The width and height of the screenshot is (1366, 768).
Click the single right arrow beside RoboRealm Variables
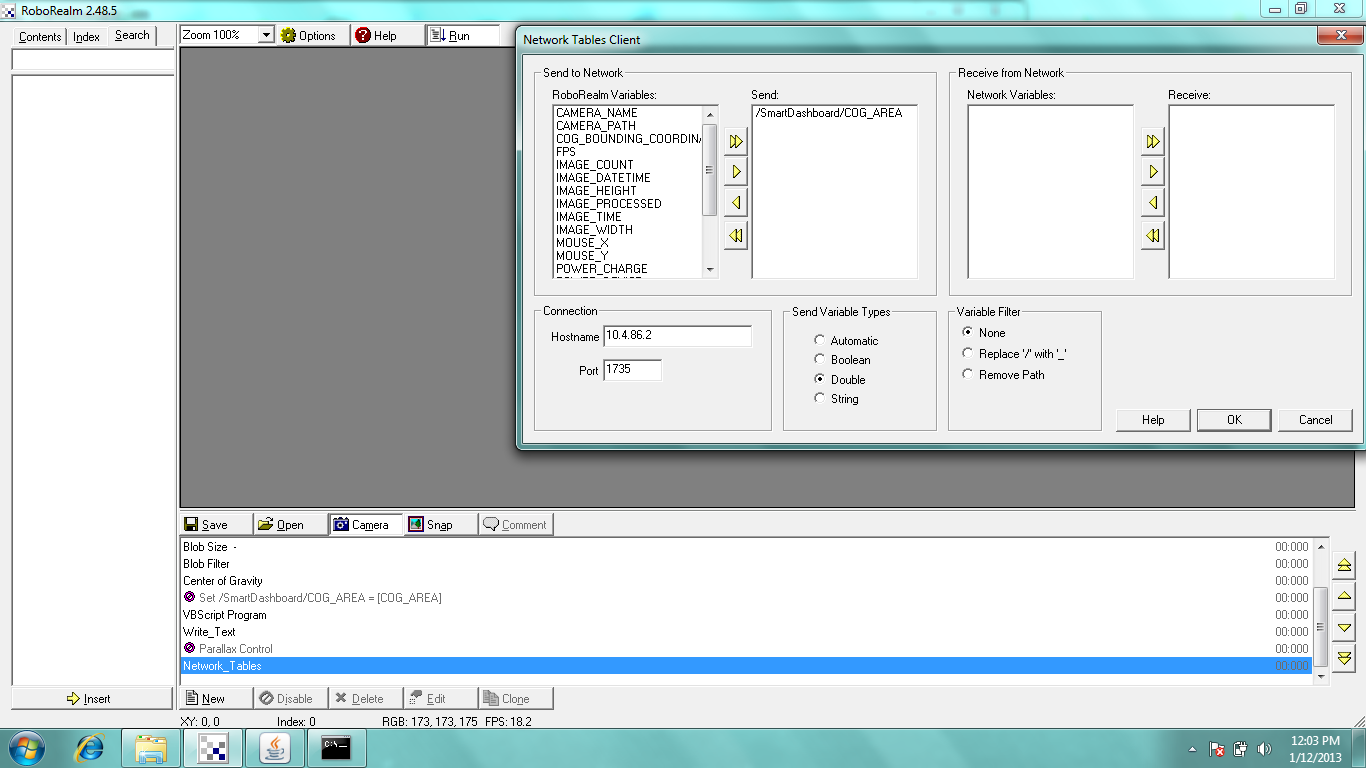tap(736, 172)
